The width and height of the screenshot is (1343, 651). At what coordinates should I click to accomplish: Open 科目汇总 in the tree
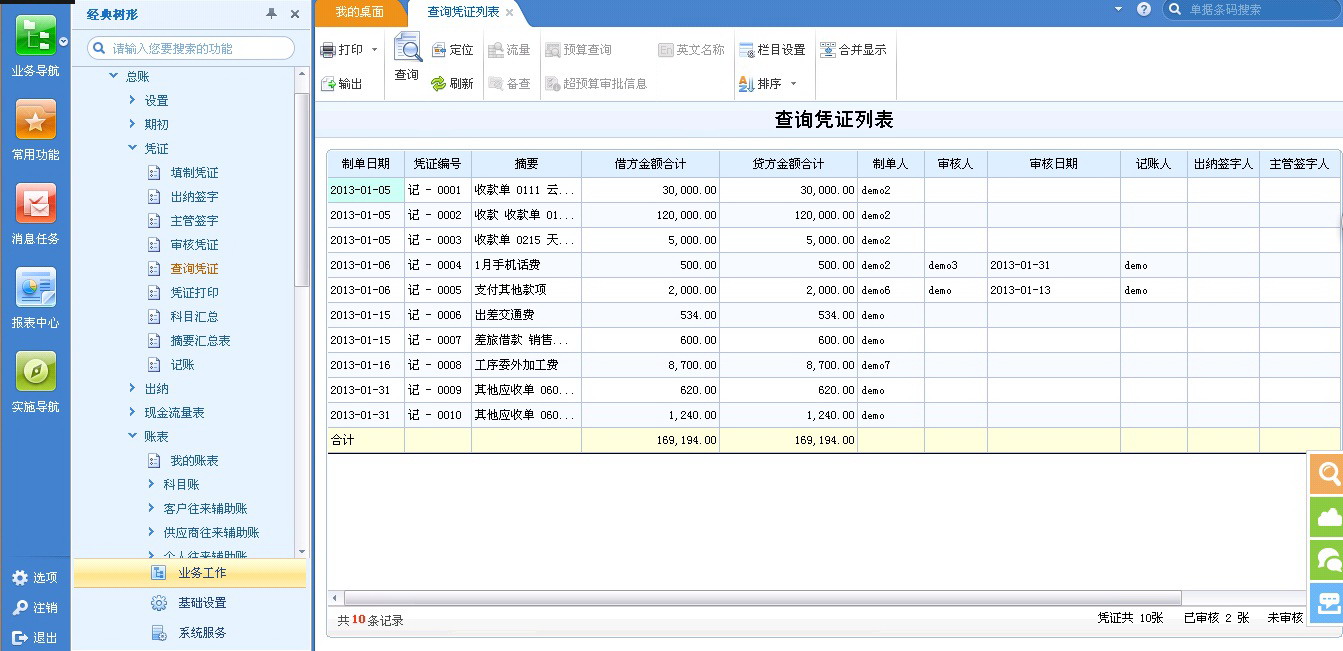[x=194, y=317]
